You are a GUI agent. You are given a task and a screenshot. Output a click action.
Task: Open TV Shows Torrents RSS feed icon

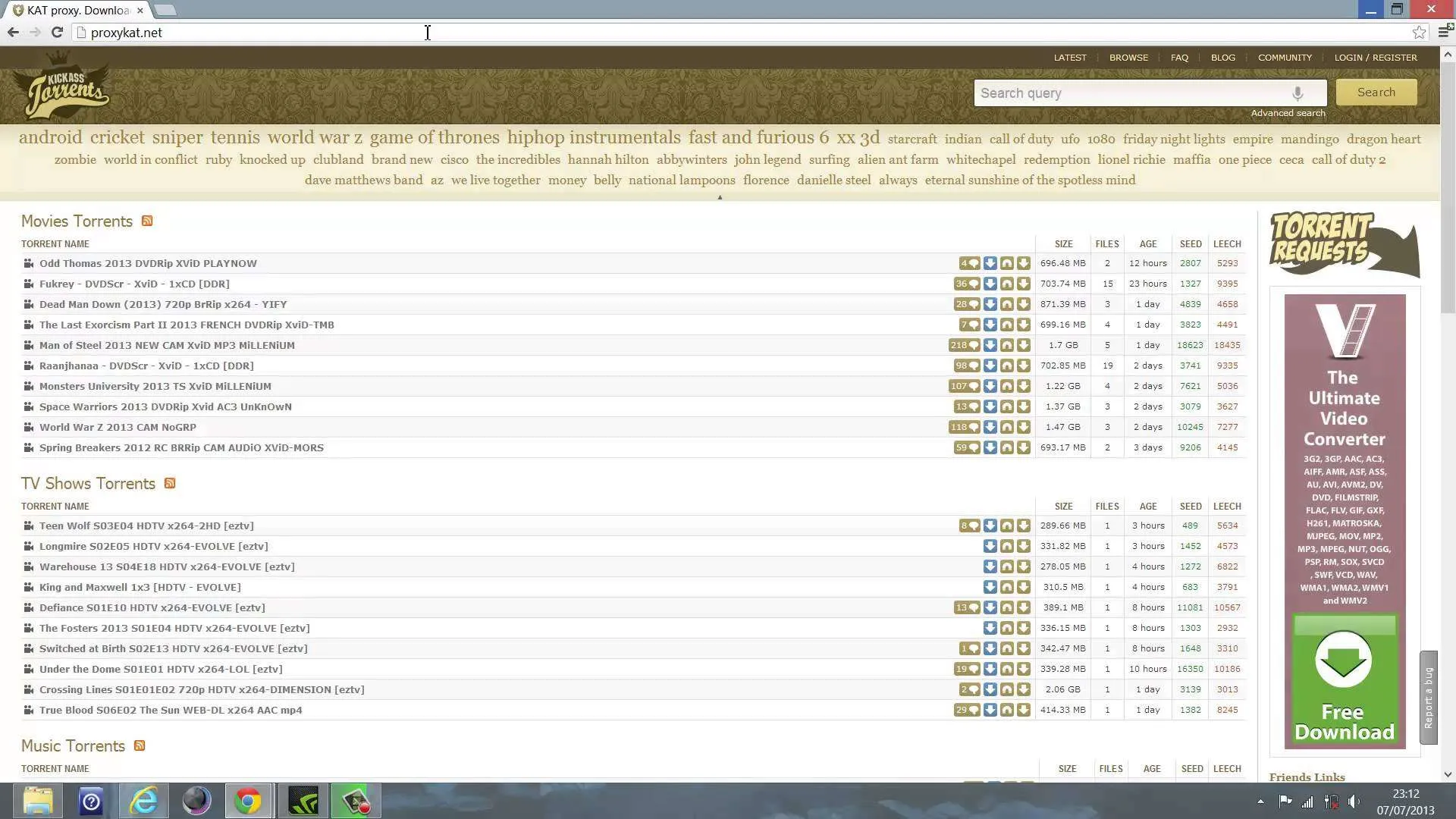coord(170,483)
